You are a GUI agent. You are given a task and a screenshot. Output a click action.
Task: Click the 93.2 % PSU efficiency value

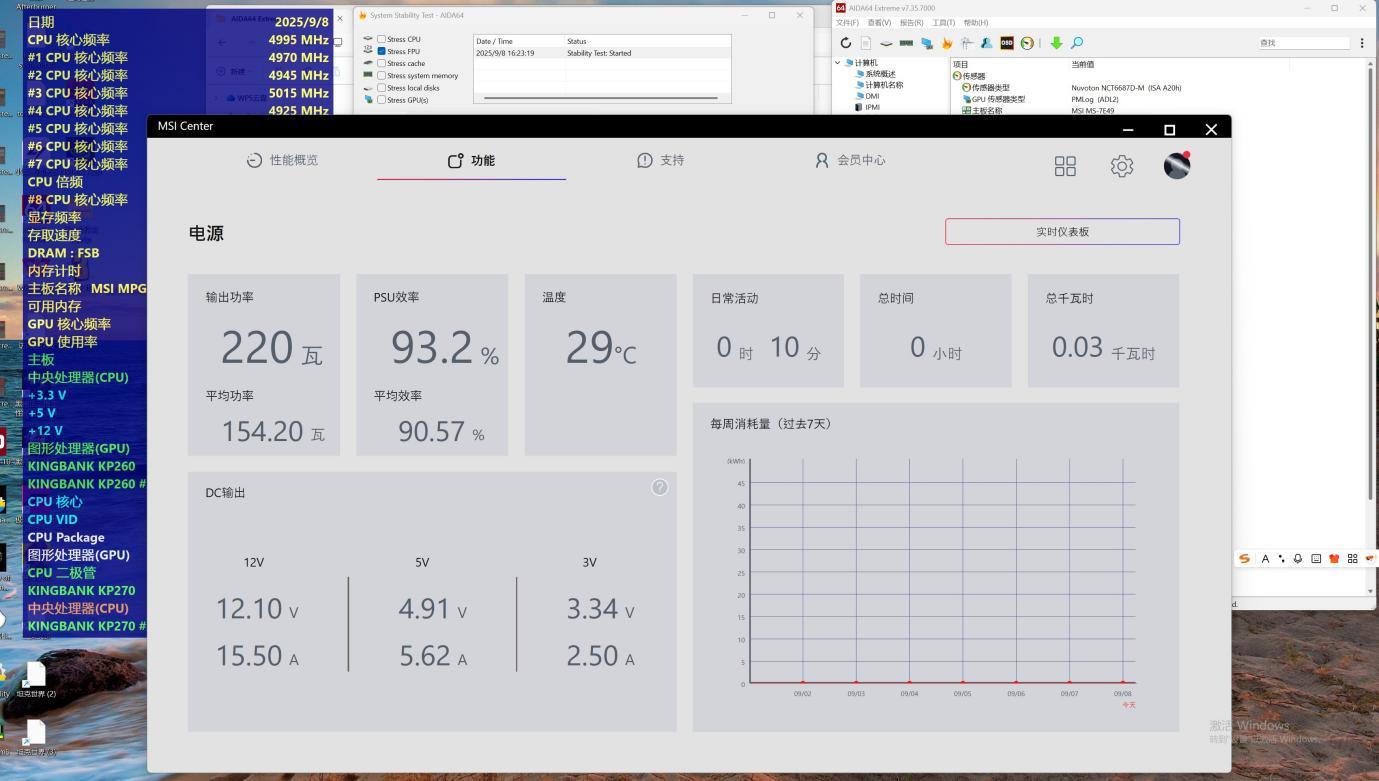pos(444,348)
